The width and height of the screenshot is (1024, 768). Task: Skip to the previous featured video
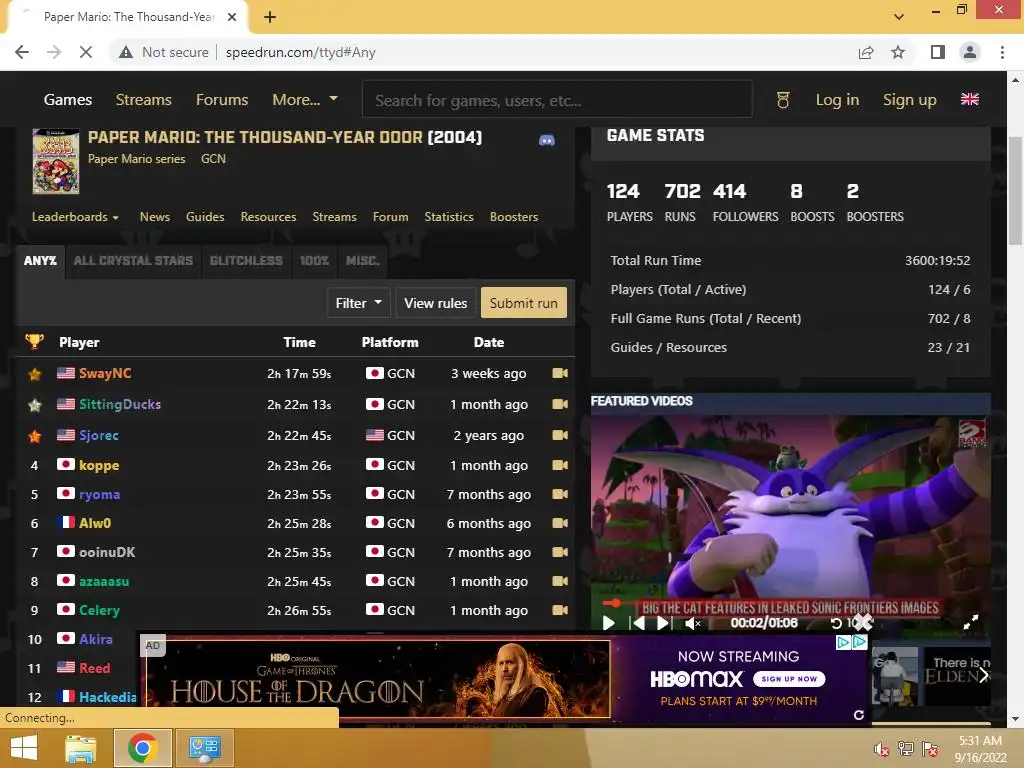click(x=637, y=623)
